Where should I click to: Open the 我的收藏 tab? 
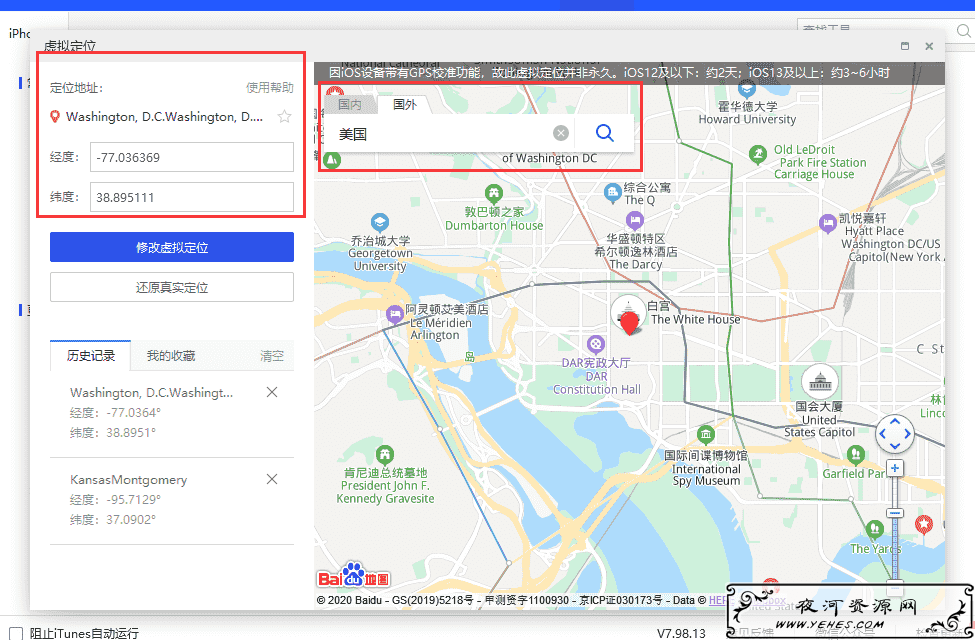[x=171, y=356]
